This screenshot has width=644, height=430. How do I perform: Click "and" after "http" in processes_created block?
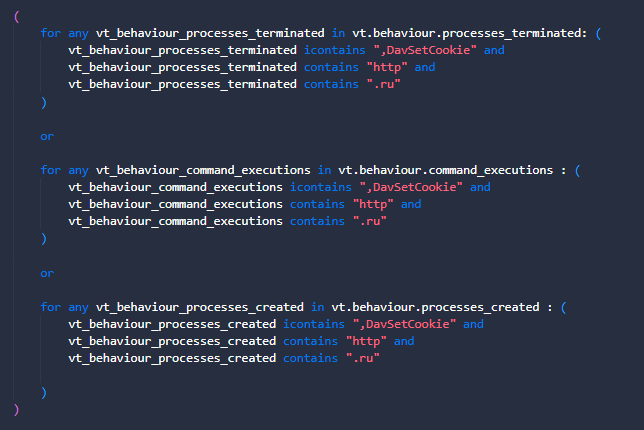click(404, 342)
